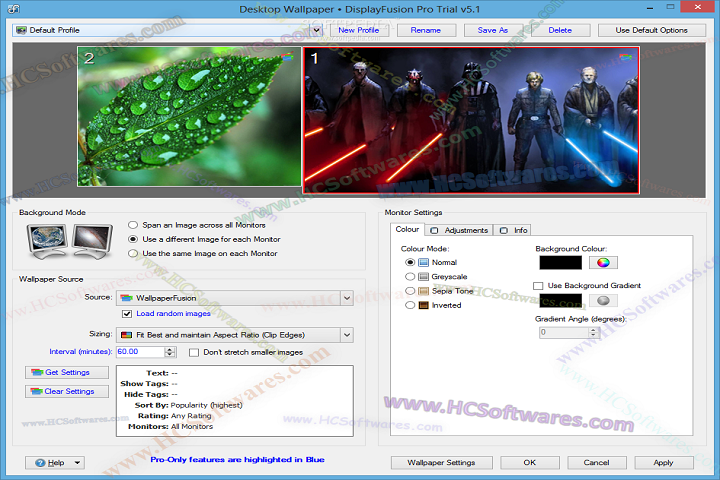This screenshot has height=480, width=720.
Task: Expand the Default Profile dropdown arrow
Action: 316,30
